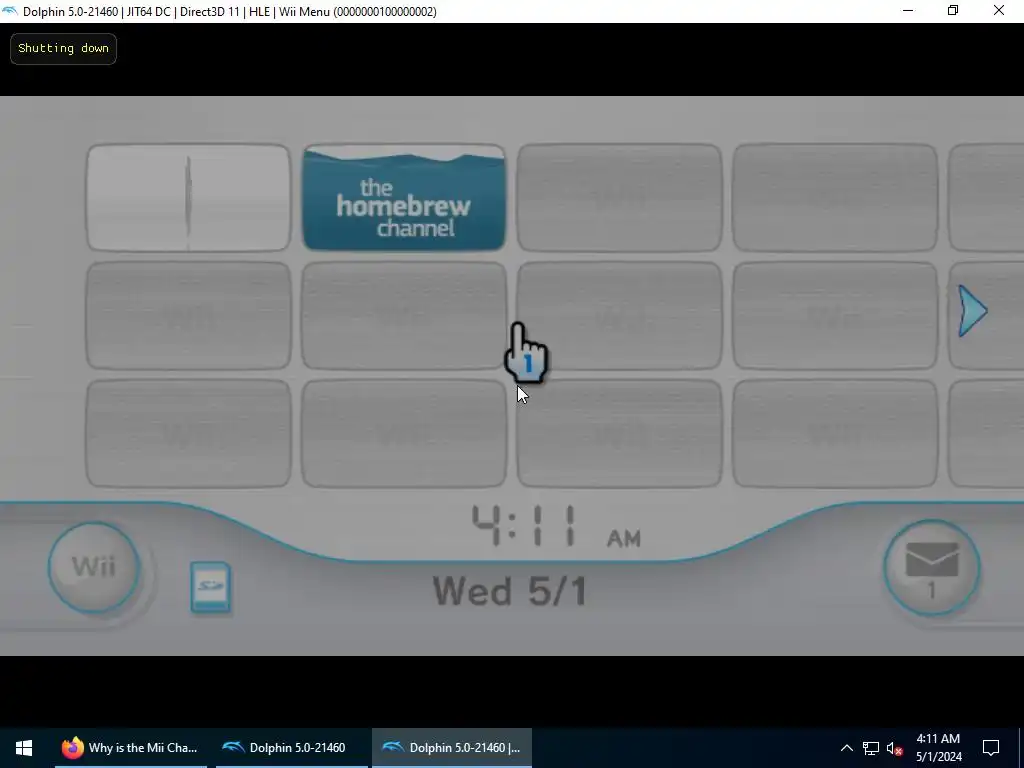Open the SD Card menu icon
Screen dimensions: 1024x768
coord(210,587)
